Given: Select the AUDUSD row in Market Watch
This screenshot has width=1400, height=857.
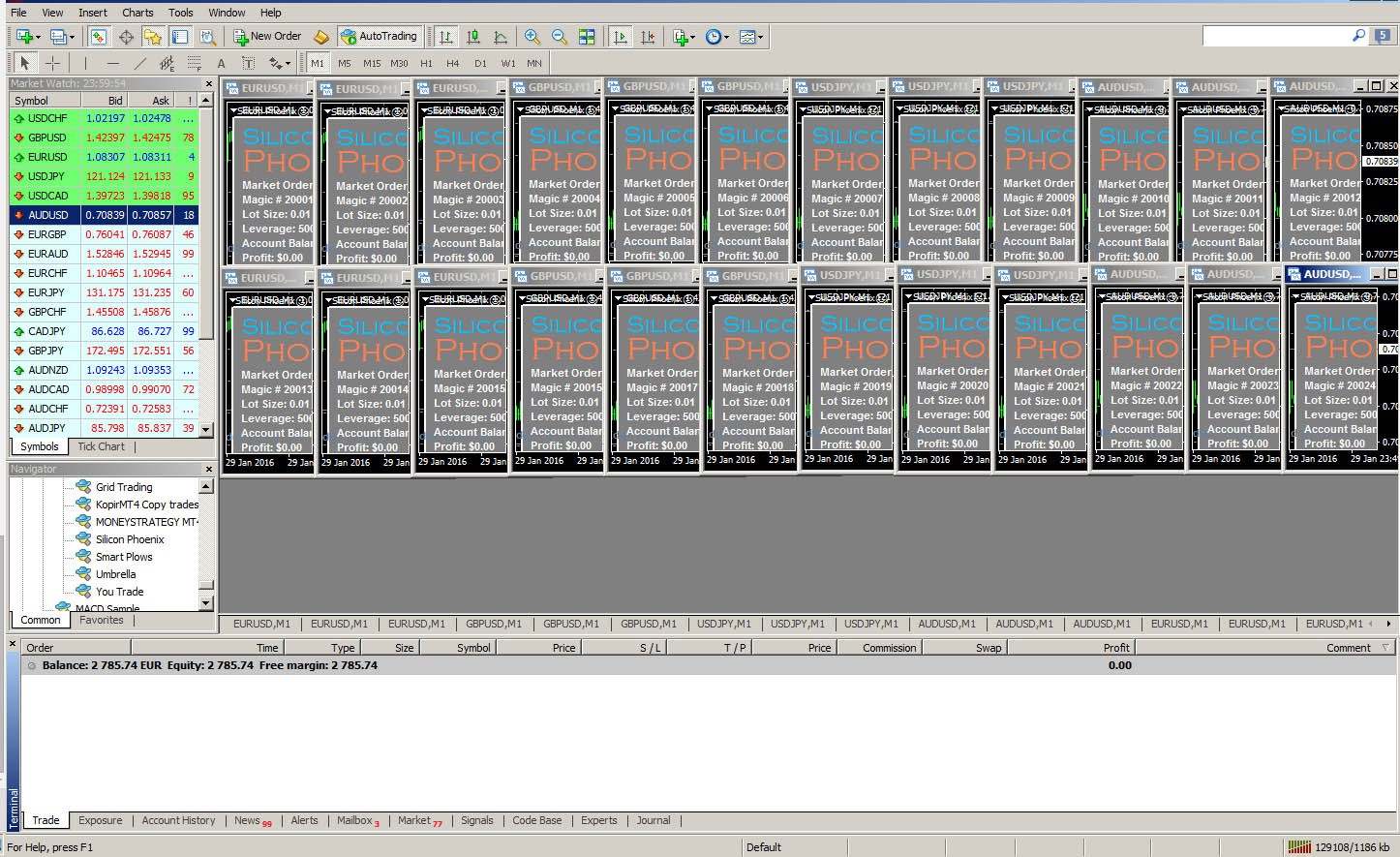Looking at the screenshot, I should [104, 215].
